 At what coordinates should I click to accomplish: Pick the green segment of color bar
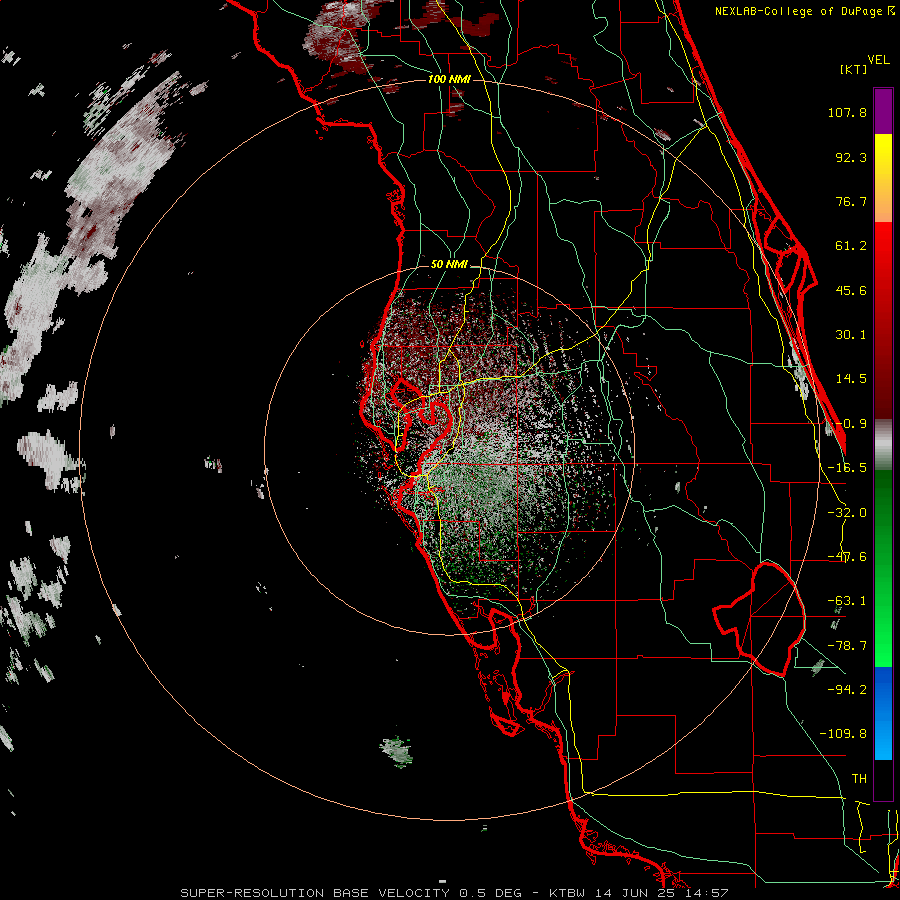pos(883,568)
